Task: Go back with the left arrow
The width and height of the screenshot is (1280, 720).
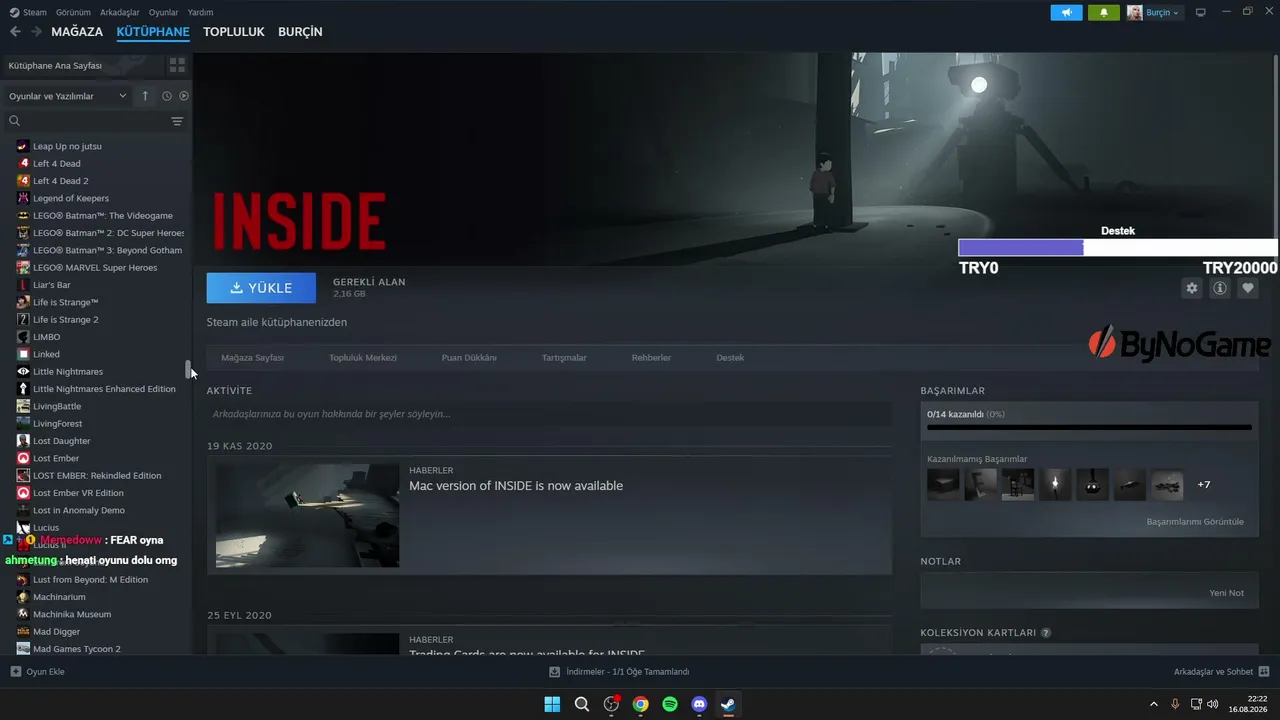Action: [15, 32]
